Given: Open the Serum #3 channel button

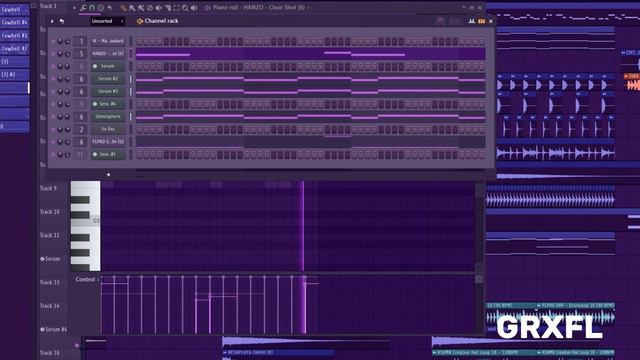Looking at the screenshot, I should click(108, 91).
